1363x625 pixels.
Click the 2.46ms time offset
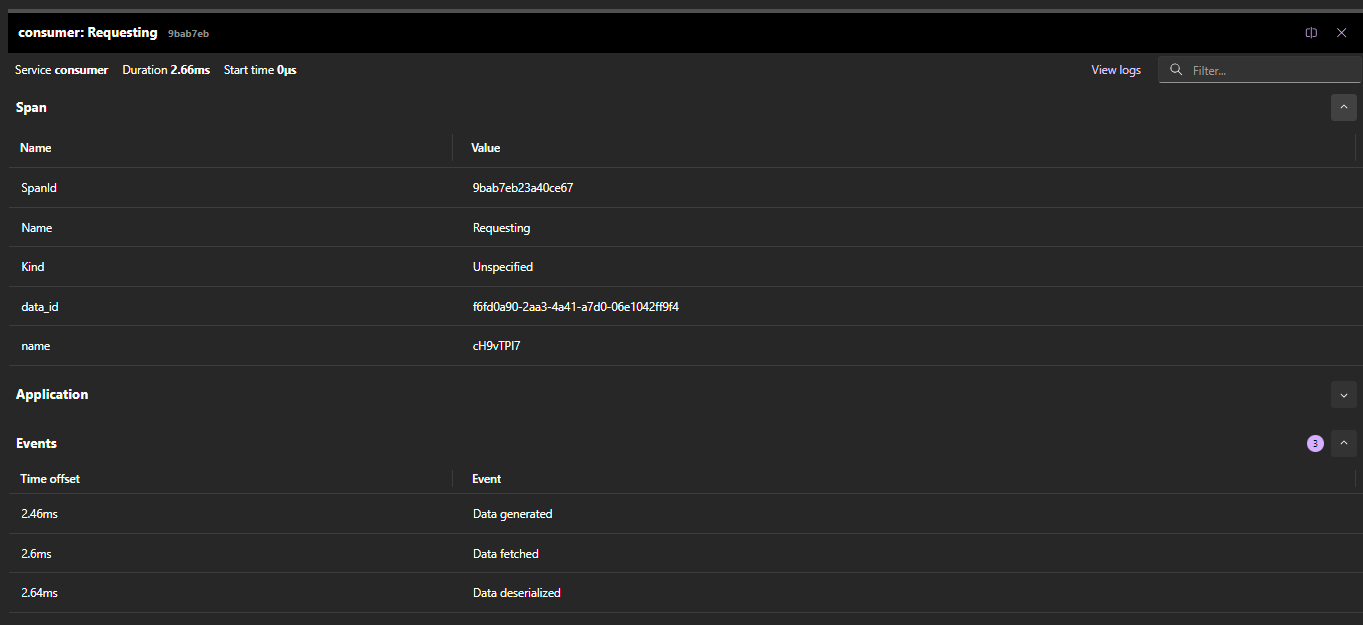[x=40, y=514]
